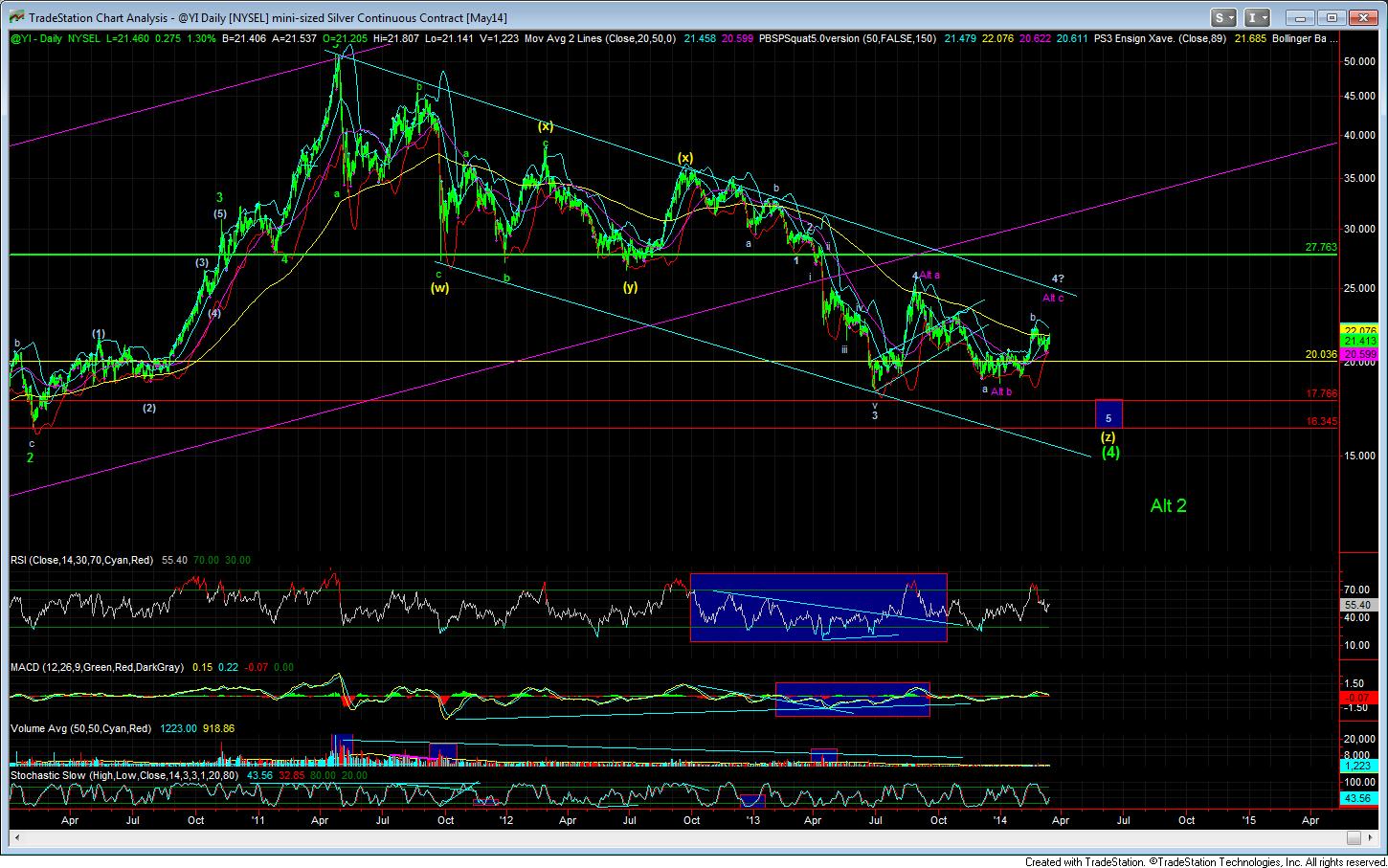Open the I interval-link dropdown in title bar
Screen dimensions: 1388x868
pyautogui.click(x=1256, y=17)
